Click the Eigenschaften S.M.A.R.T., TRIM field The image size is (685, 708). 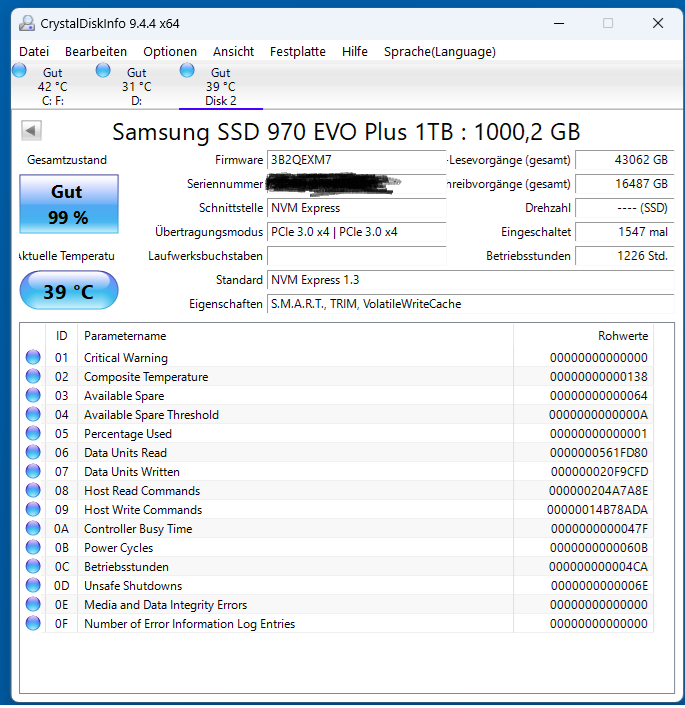tap(471, 304)
